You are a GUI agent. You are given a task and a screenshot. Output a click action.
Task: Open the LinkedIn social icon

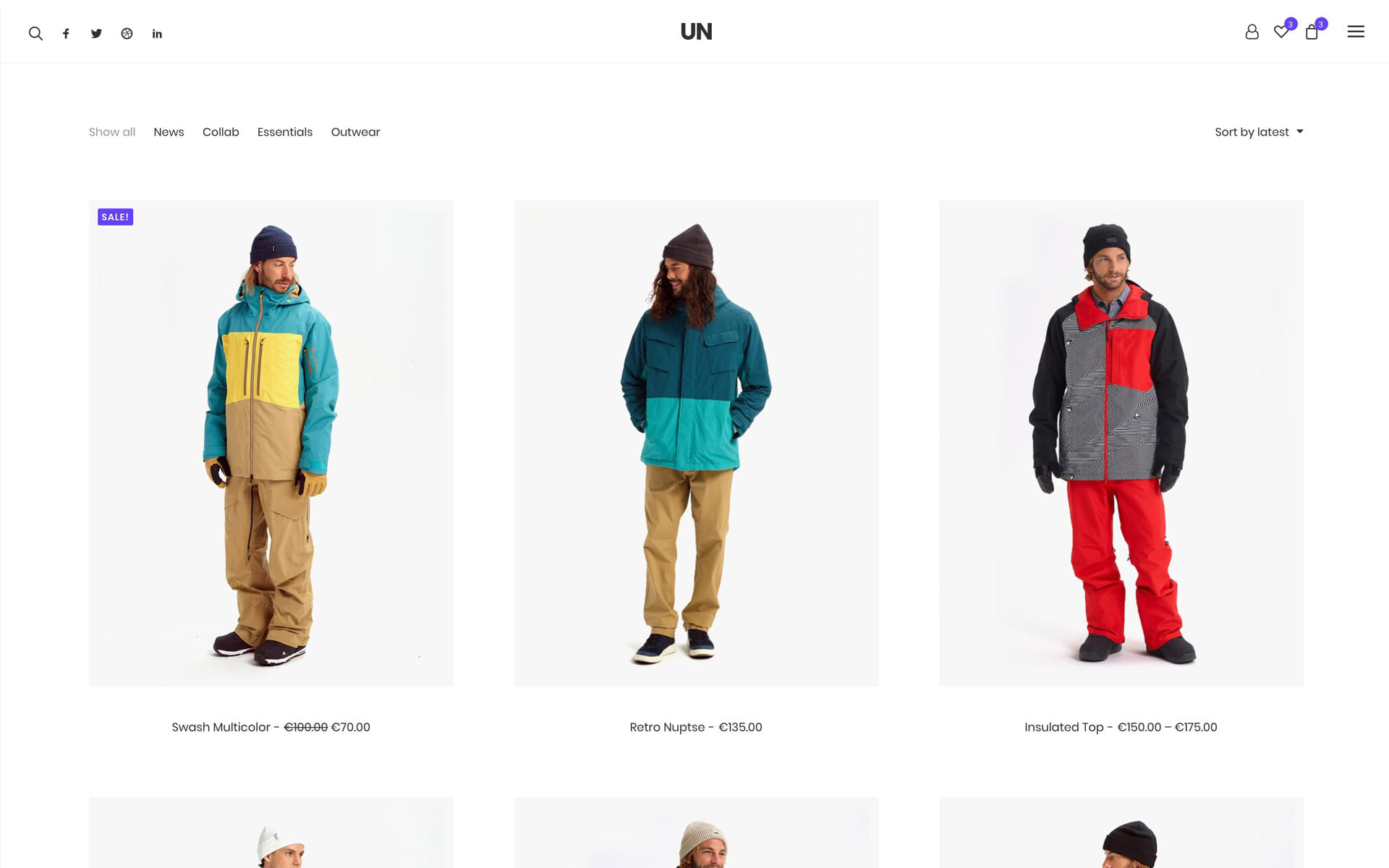point(157,33)
